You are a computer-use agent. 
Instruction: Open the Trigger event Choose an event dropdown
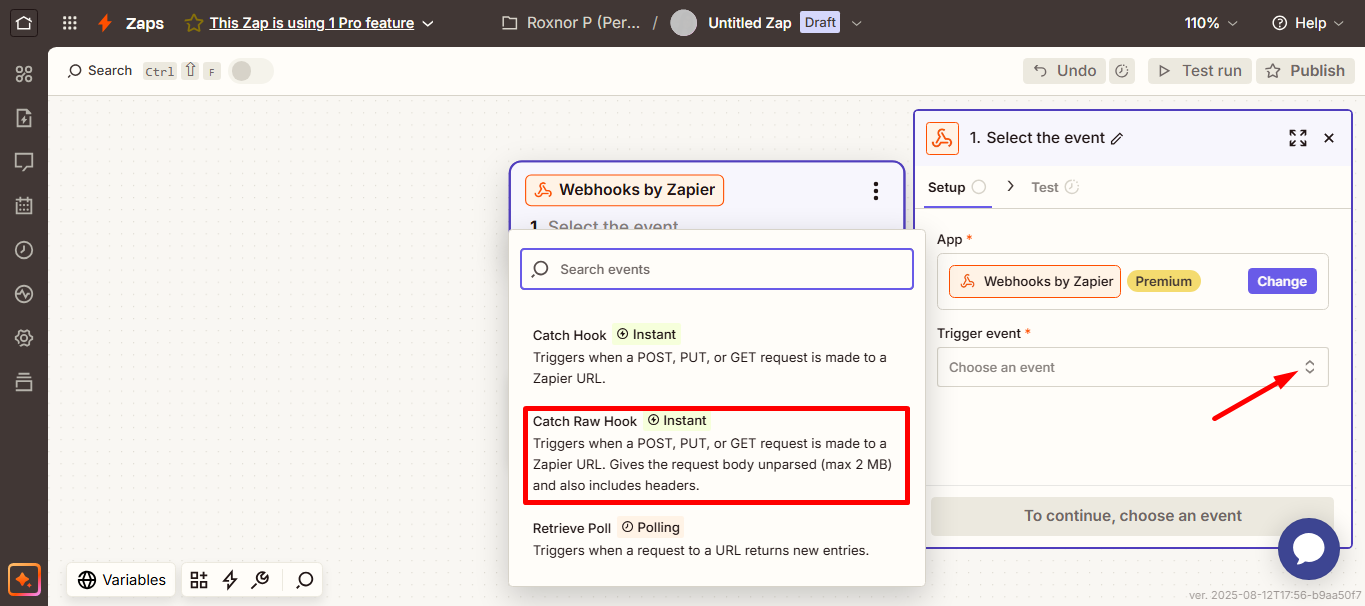coord(1132,367)
